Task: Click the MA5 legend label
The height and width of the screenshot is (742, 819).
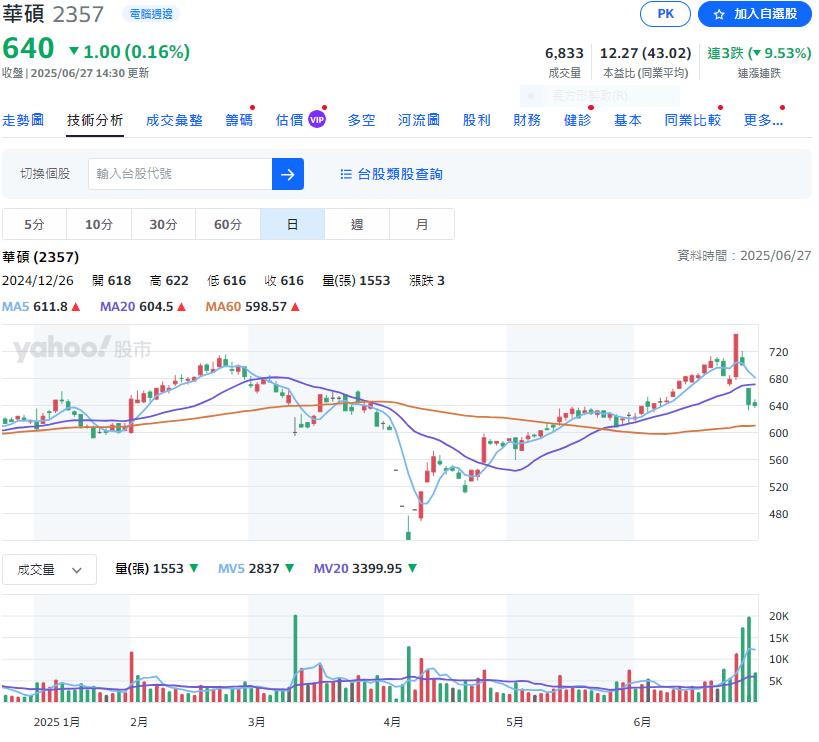Action: (x=16, y=307)
